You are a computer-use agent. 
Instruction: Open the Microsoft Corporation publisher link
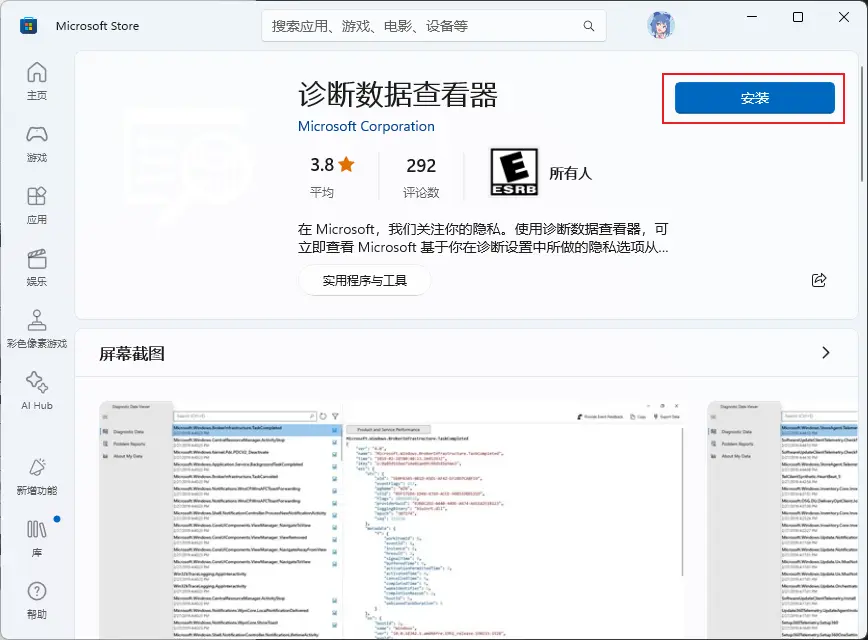coord(366,127)
